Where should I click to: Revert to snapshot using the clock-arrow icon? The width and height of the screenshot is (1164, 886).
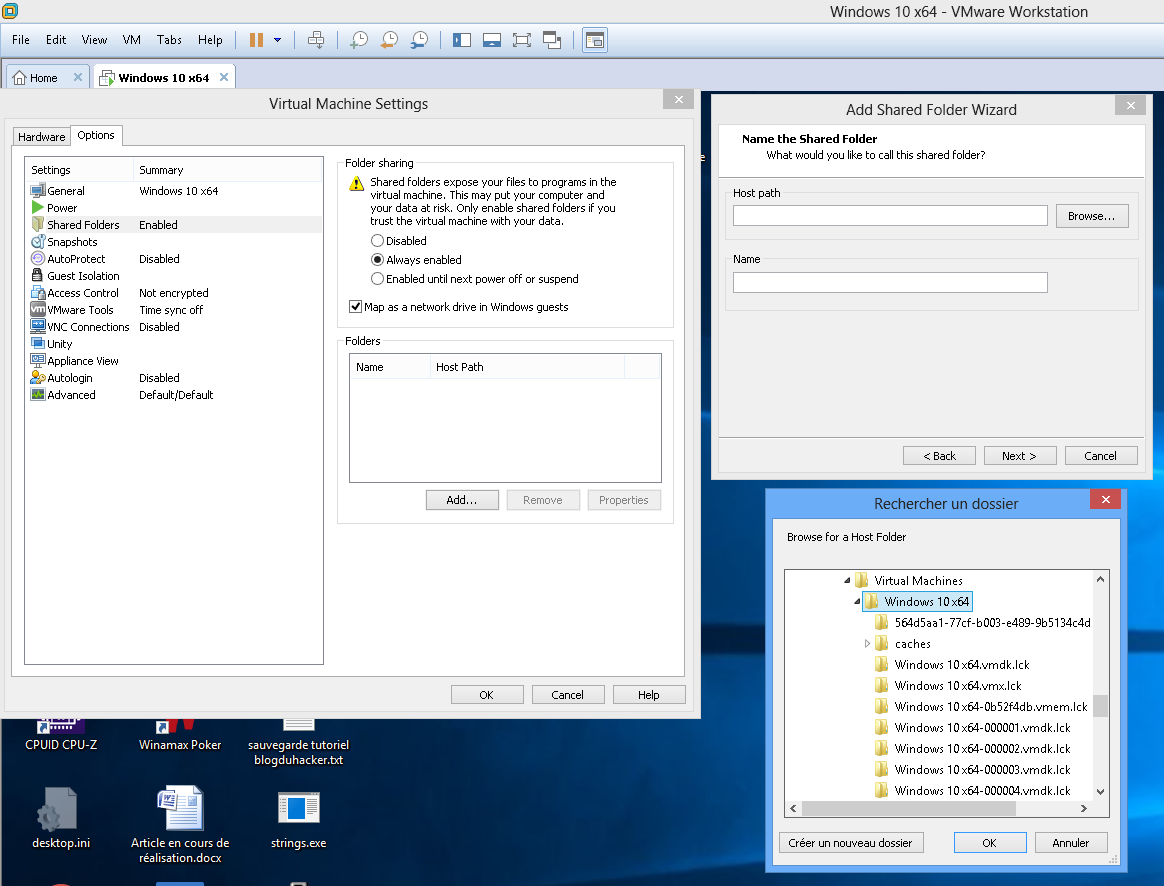pyautogui.click(x=389, y=40)
